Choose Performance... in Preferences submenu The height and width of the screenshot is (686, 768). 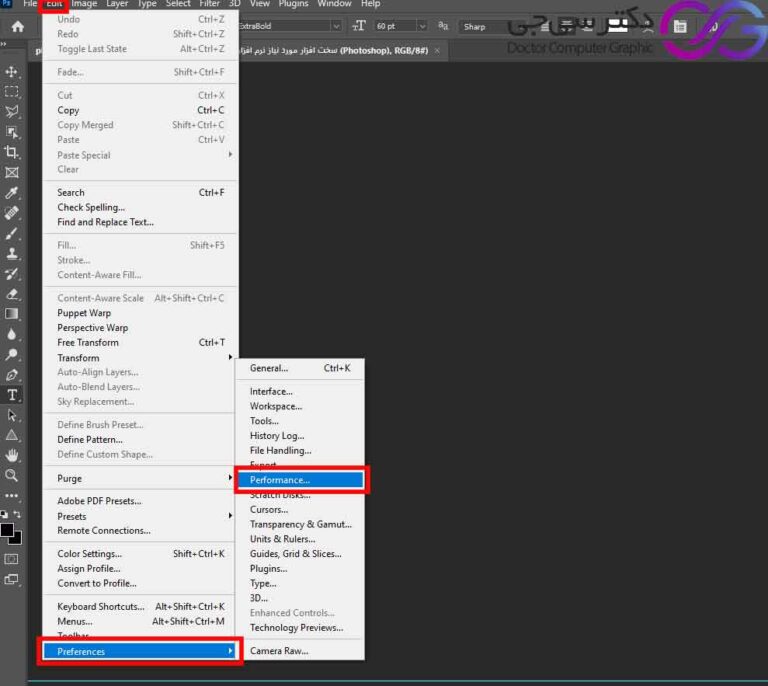pyautogui.click(x=301, y=480)
